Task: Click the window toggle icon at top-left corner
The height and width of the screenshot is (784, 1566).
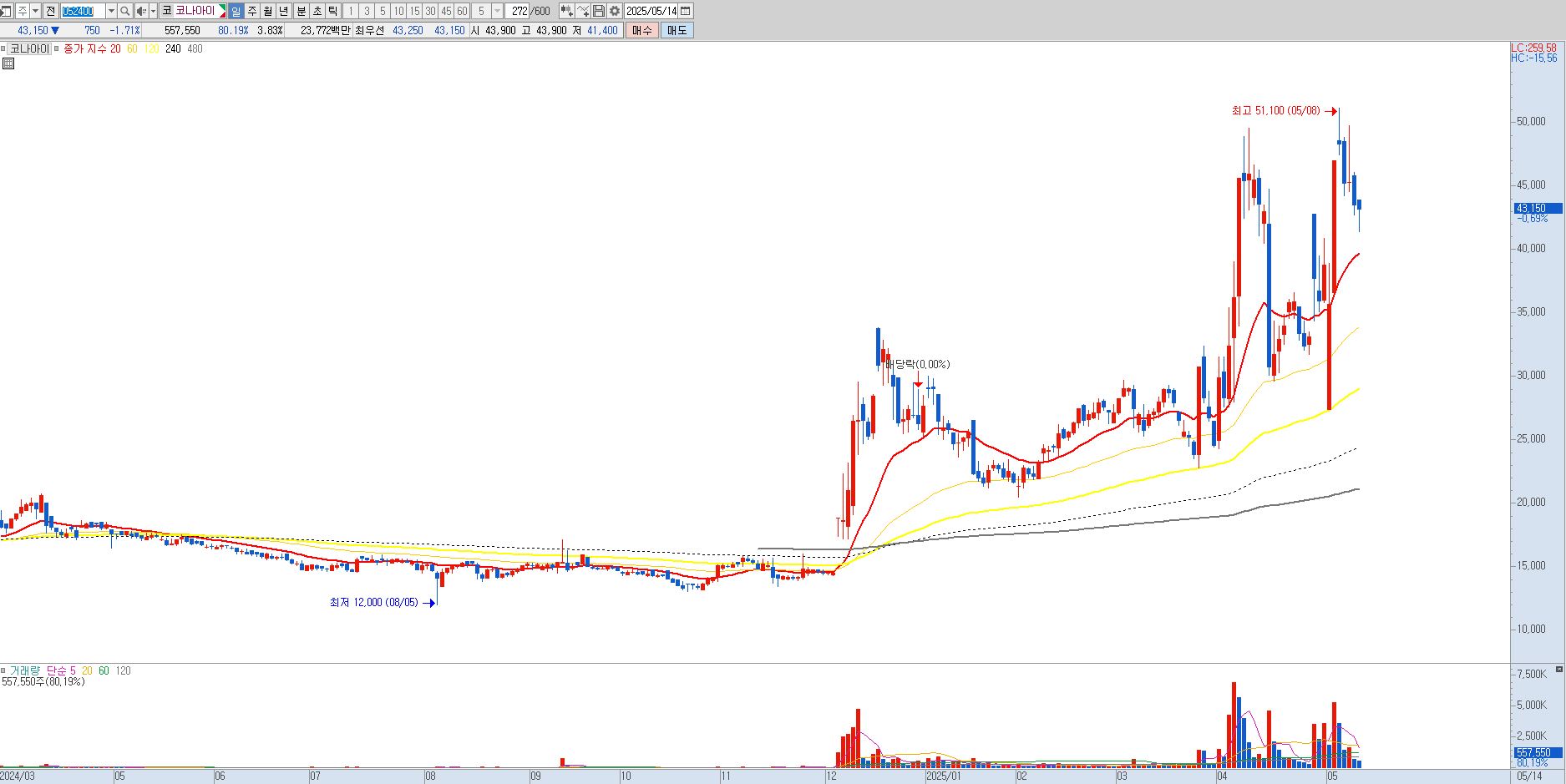Action: 6,11
